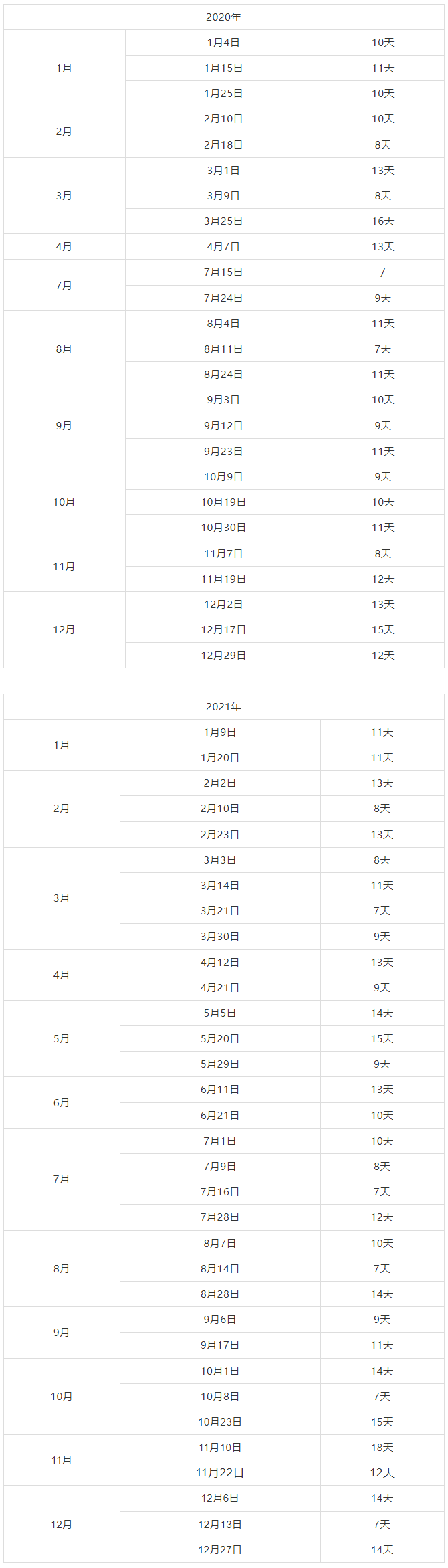
Task: Select the 1月4日 date cell
Action: coord(223,43)
